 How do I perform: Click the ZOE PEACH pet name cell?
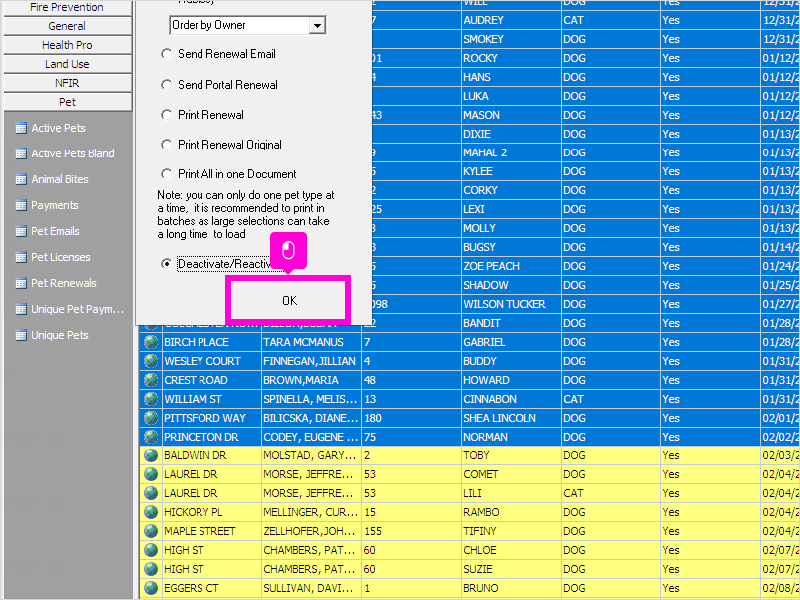(511, 266)
